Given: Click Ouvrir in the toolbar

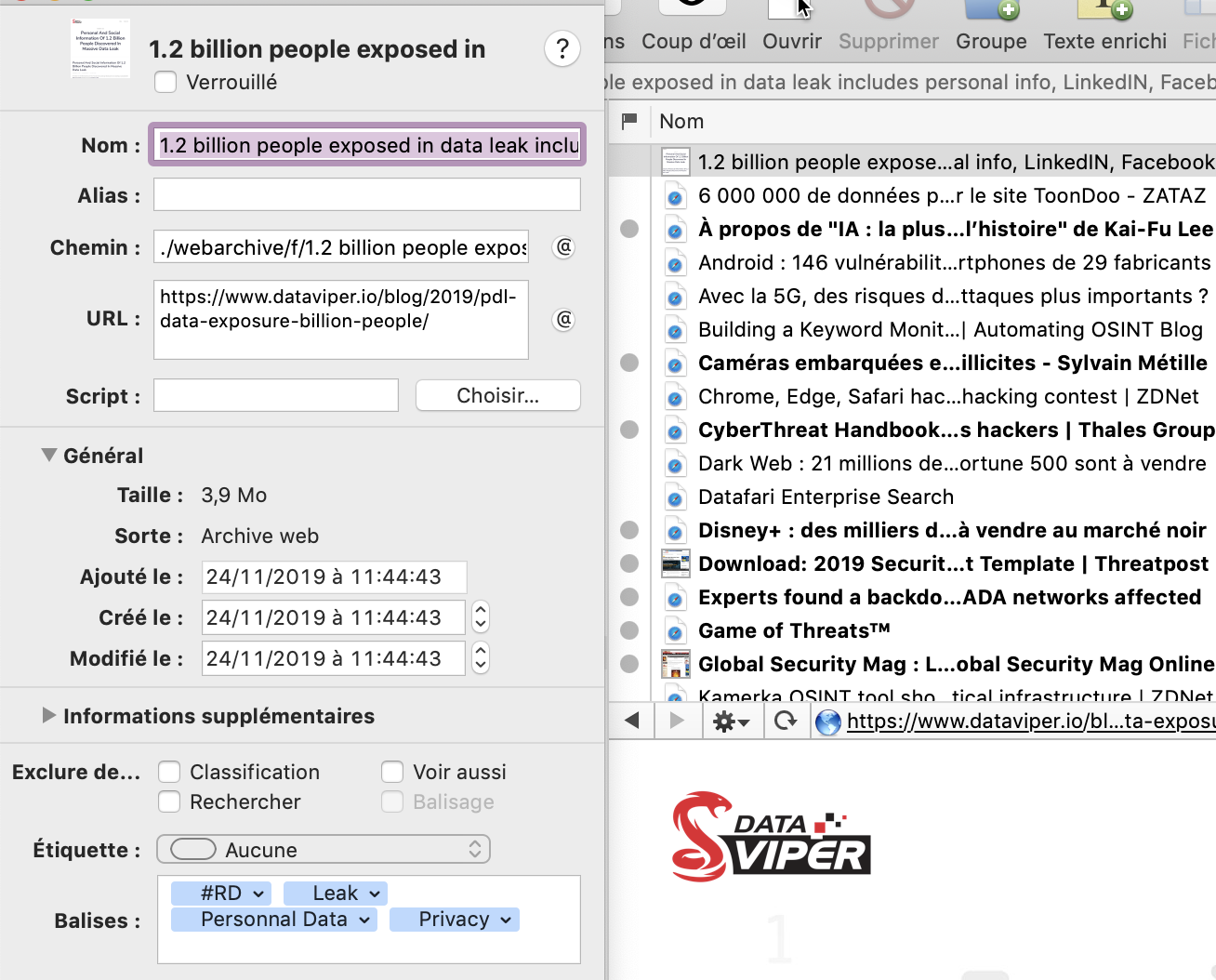Looking at the screenshot, I should [x=792, y=28].
